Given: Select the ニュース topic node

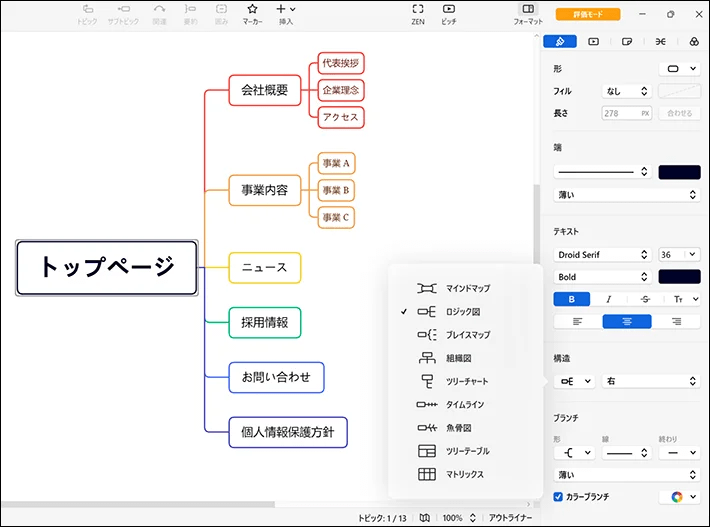Looking at the screenshot, I should [264, 267].
